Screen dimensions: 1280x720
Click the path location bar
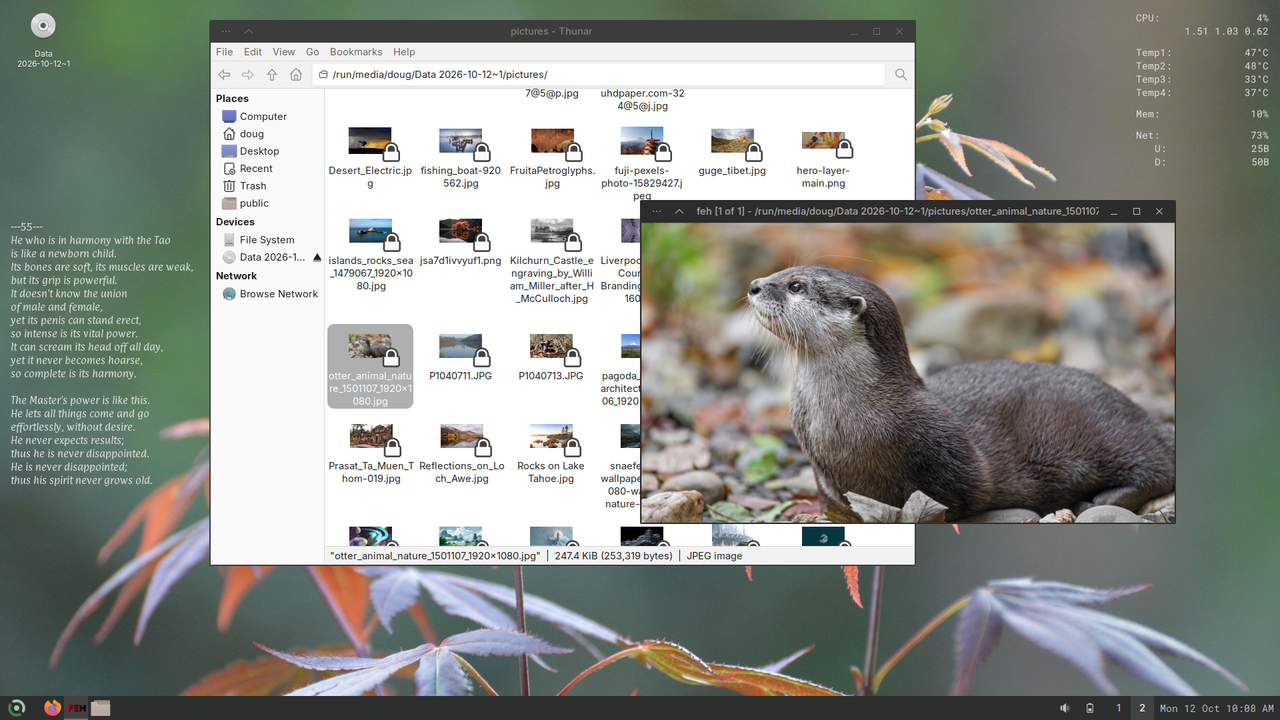pos(599,75)
